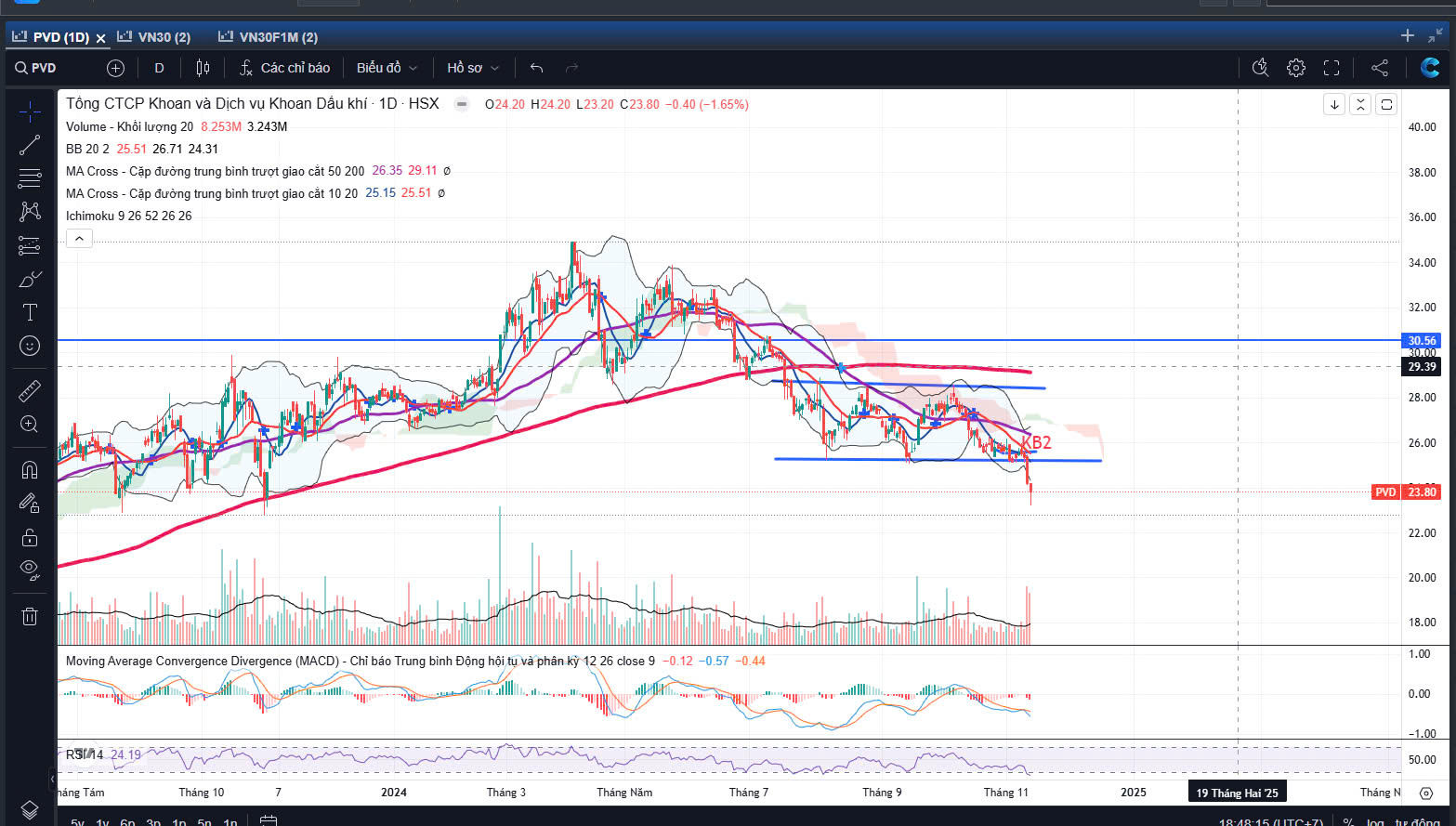Open the D interval selector
This screenshot has height=826, width=1456.
pyautogui.click(x=159, y=68)
